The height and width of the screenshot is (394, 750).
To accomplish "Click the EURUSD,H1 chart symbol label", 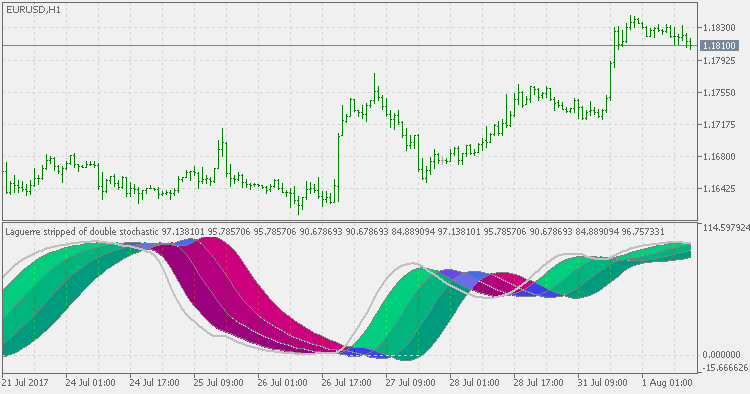I will [x=33, y=10].
